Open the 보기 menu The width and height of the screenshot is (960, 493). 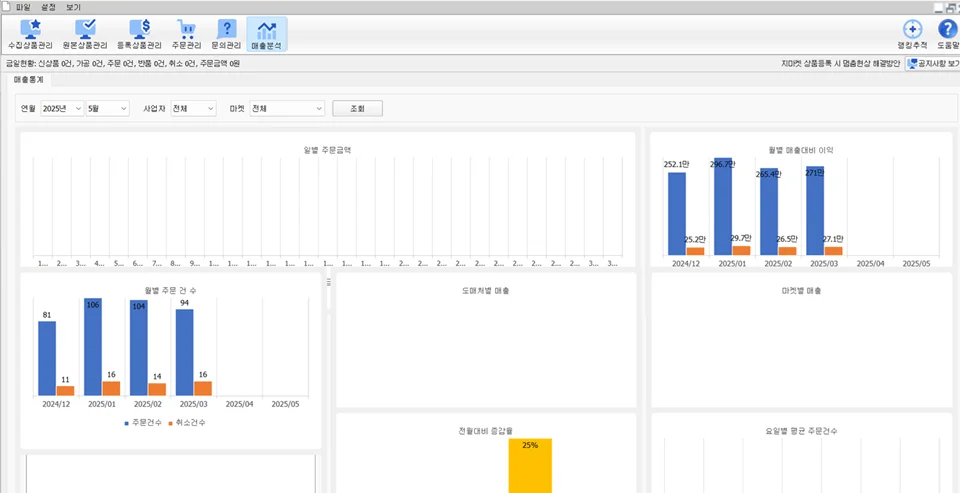tap(73, 7)
